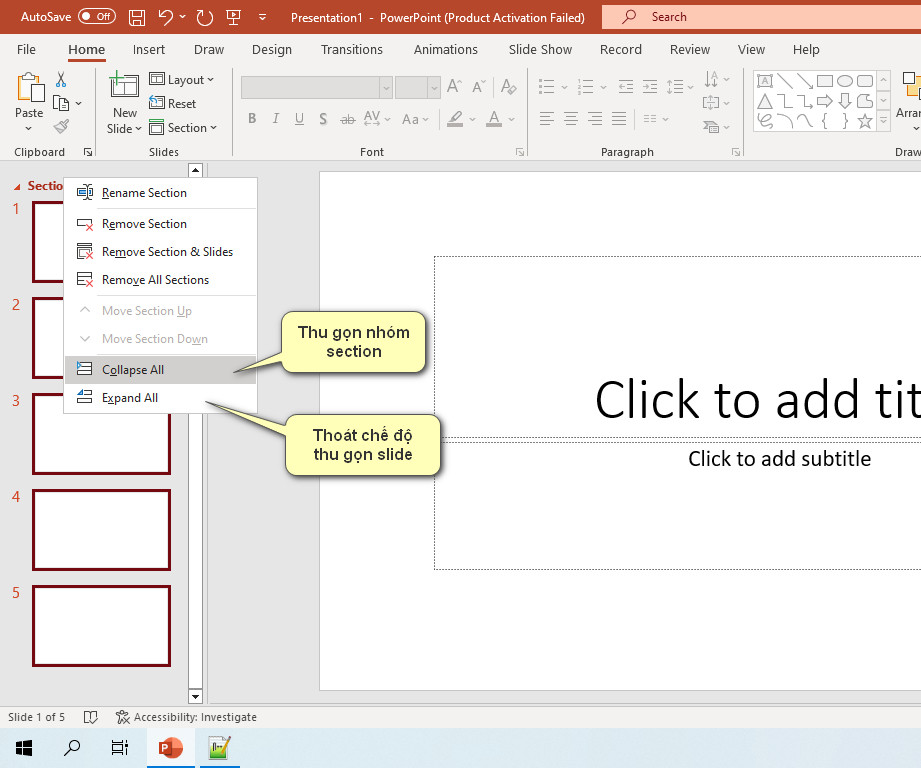Click the Text Highlight Color button
The width and height of the screenshot is (921, 768).
pos(455,119)
